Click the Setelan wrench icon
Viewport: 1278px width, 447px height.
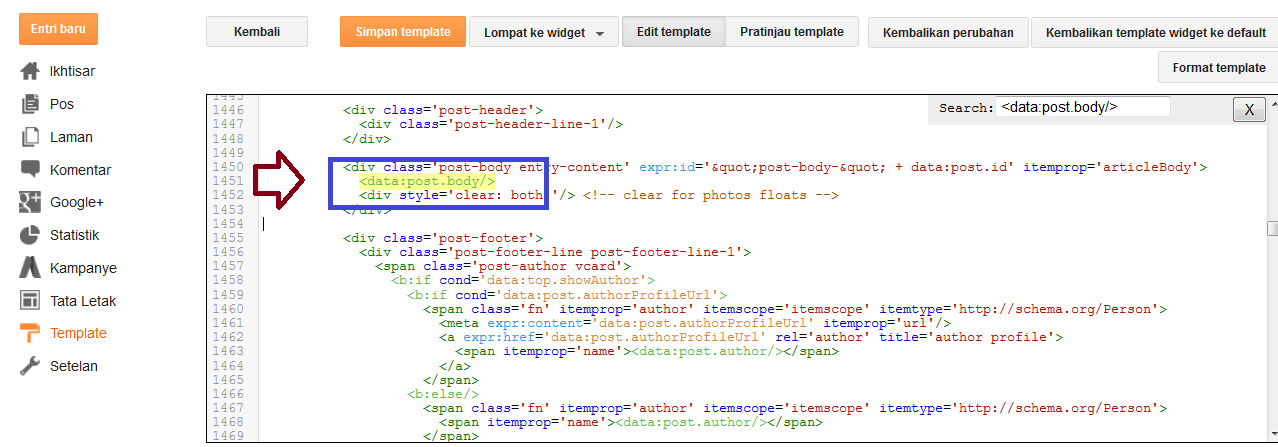tap(30, 366)
